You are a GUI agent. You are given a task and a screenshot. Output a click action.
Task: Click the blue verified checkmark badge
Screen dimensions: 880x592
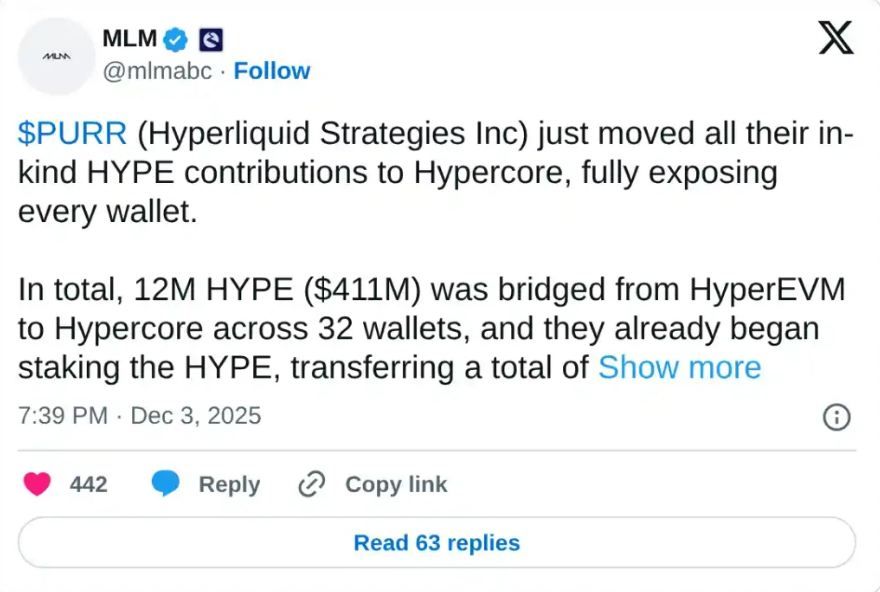177,40
